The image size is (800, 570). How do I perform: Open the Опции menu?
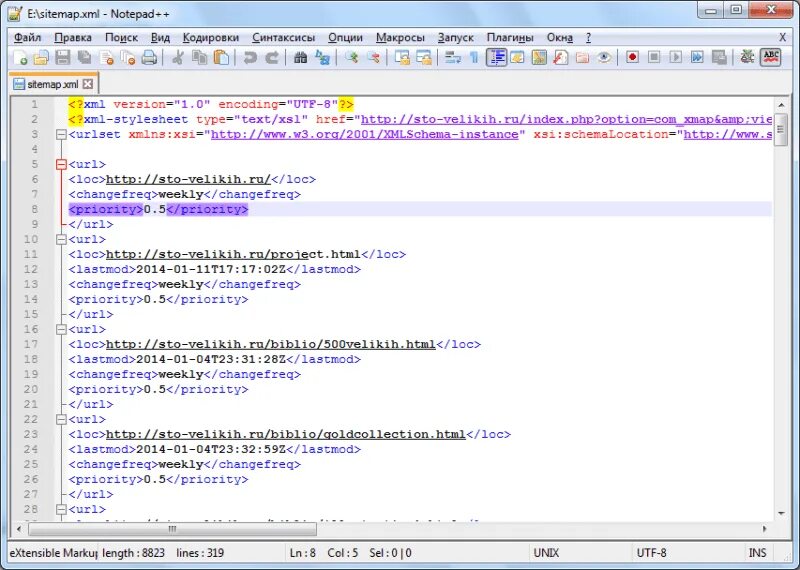click(345, 38)
